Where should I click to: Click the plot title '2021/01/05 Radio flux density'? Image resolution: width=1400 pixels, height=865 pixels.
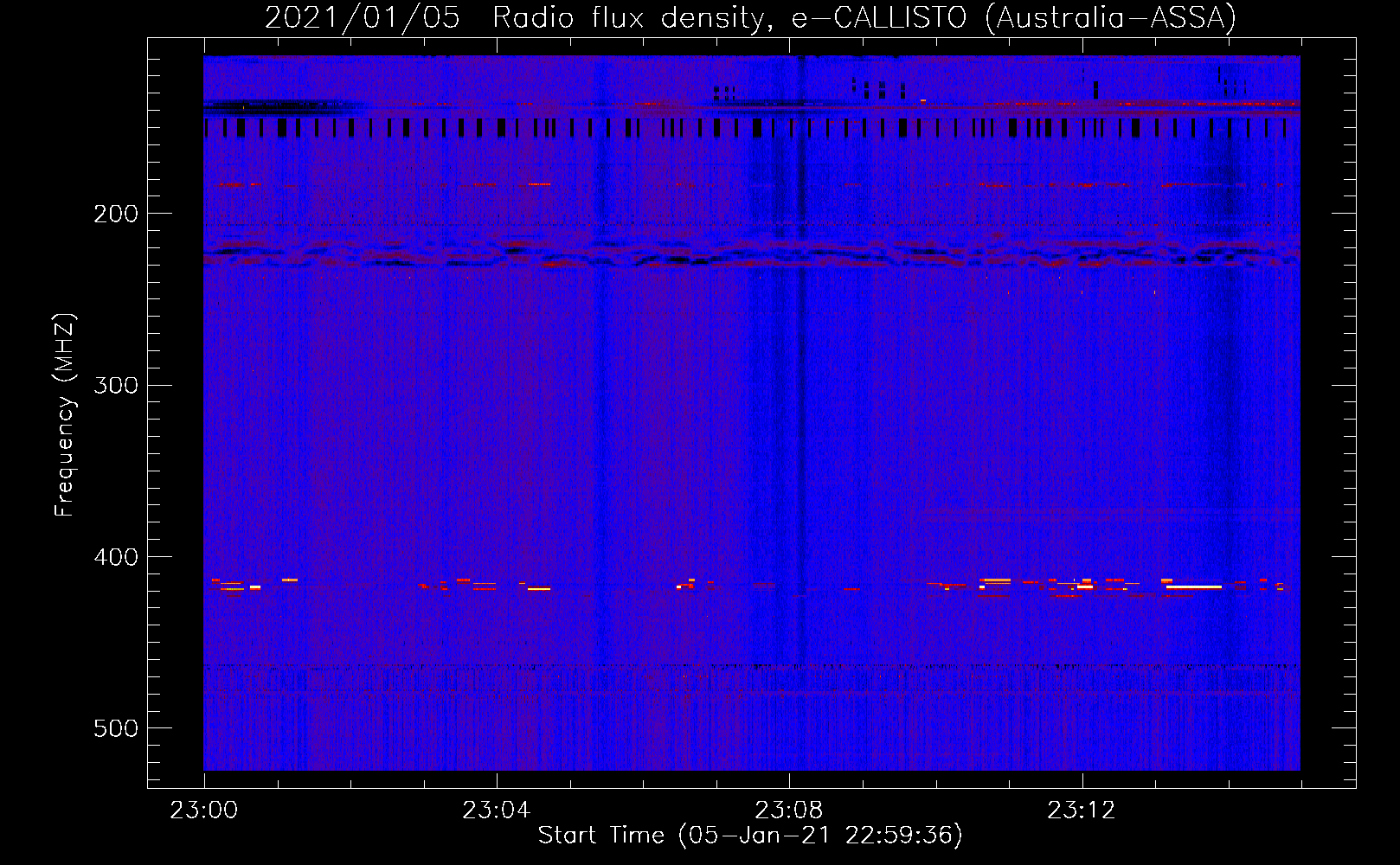click(x=519, y=17)
